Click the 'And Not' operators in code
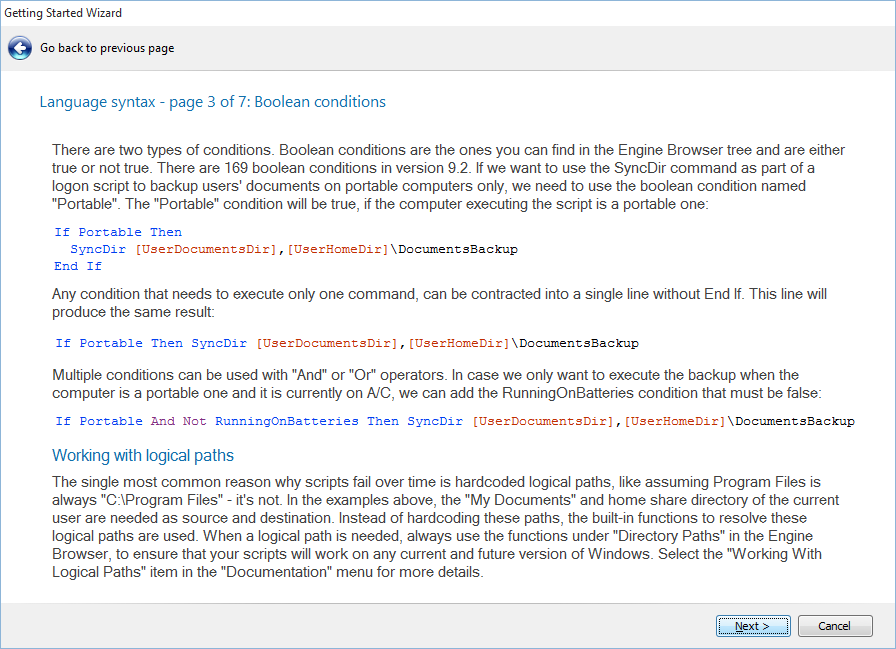 [178, 421]
